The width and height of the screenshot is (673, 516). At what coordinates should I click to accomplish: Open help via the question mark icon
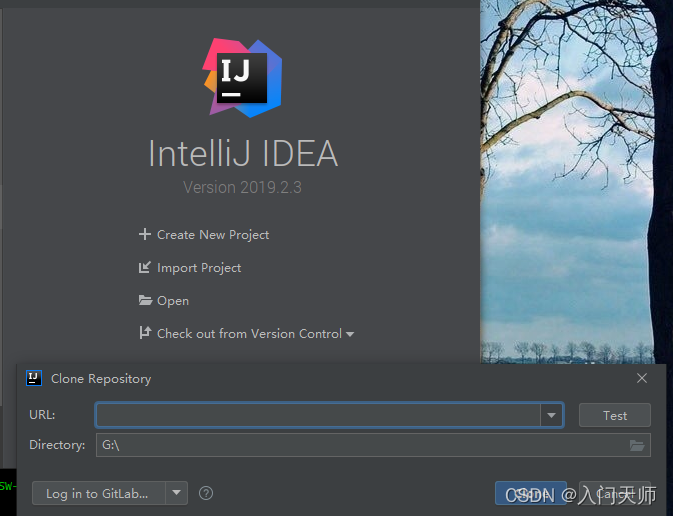(206, 493)
